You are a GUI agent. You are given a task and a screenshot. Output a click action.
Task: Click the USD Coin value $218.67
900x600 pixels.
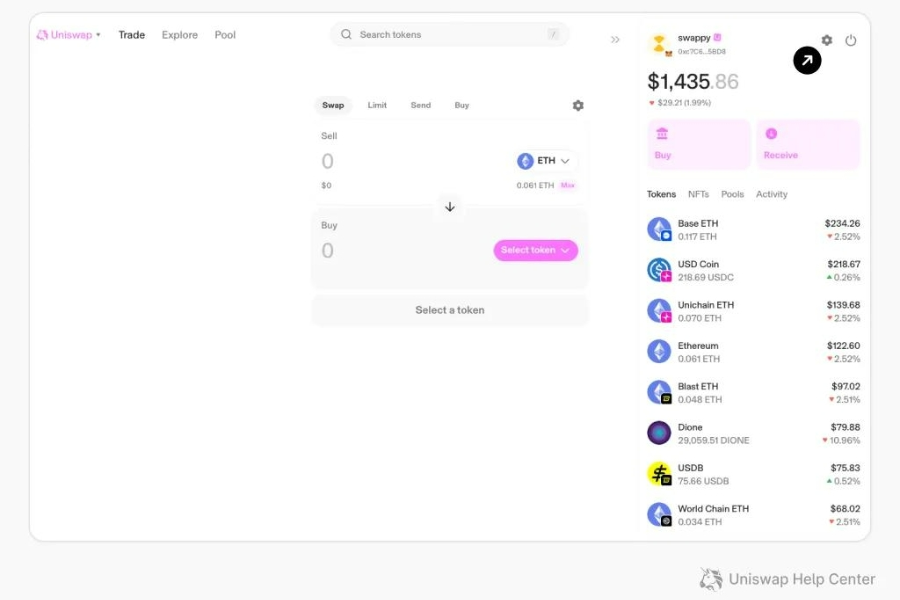point(844,264)
